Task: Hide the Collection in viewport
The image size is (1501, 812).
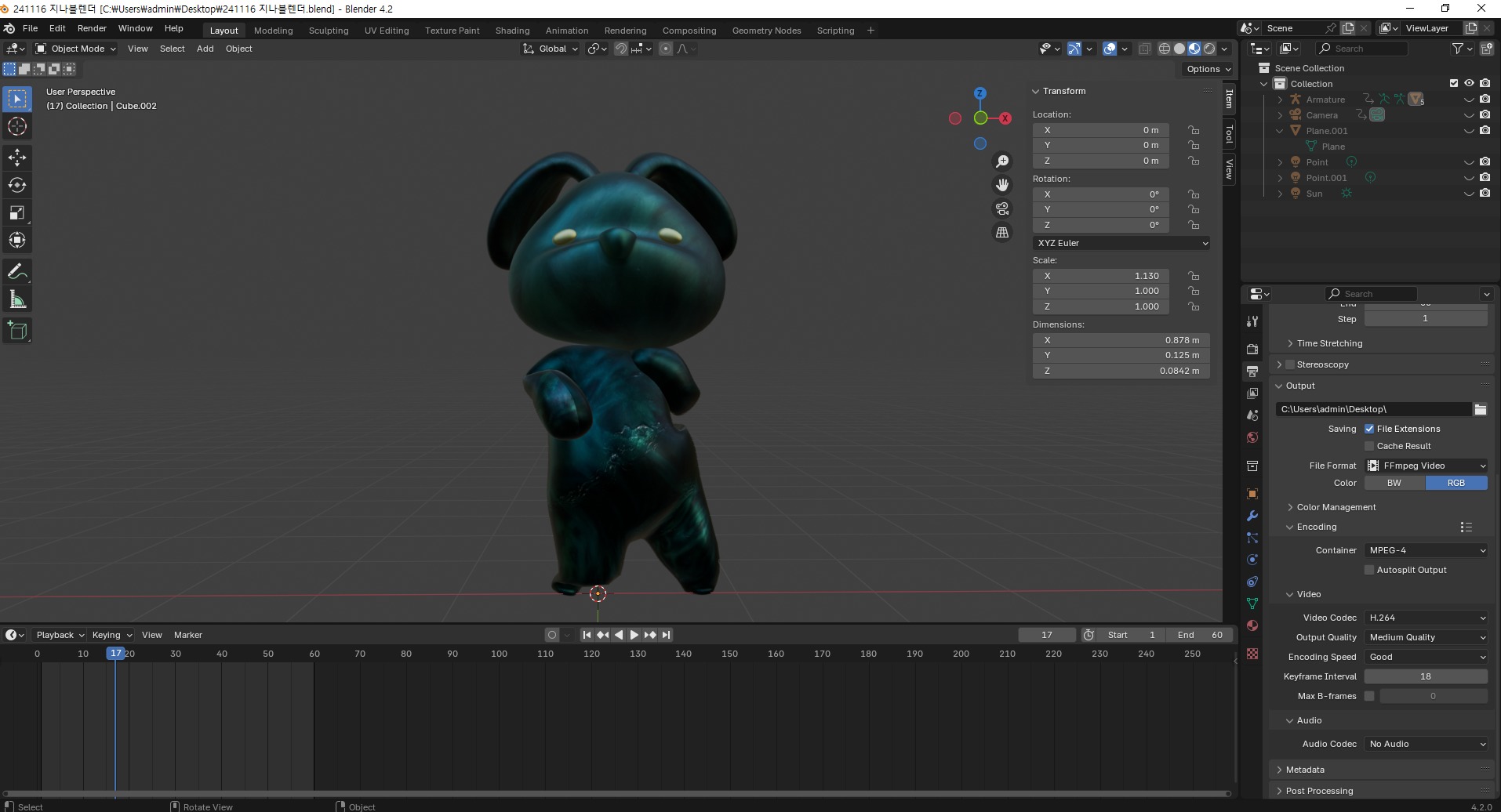Action: point(1469,83)
